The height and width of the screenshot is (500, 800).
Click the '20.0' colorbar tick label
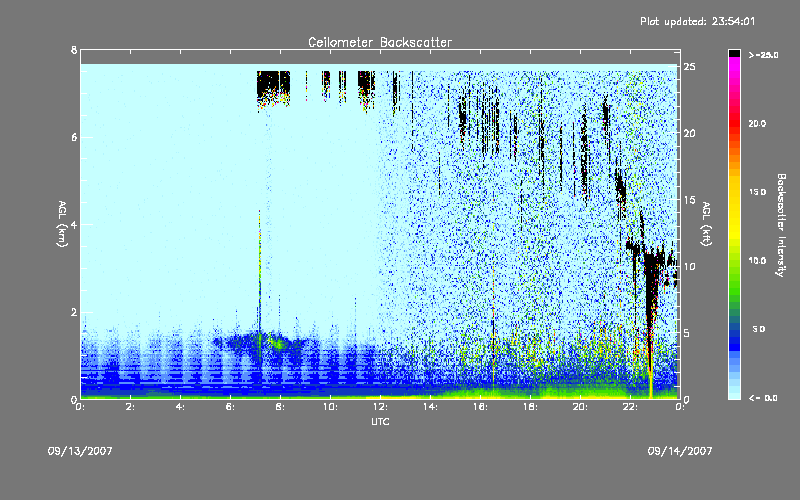point(757,123)
